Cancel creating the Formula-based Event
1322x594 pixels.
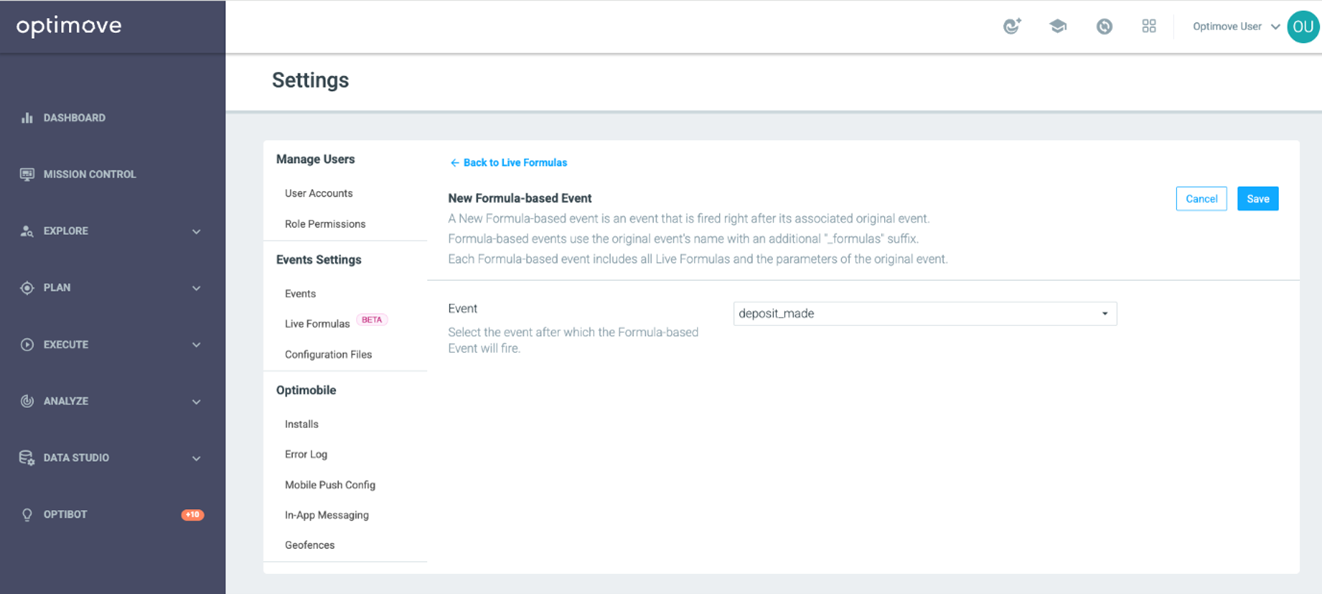tap(1201, 198)
